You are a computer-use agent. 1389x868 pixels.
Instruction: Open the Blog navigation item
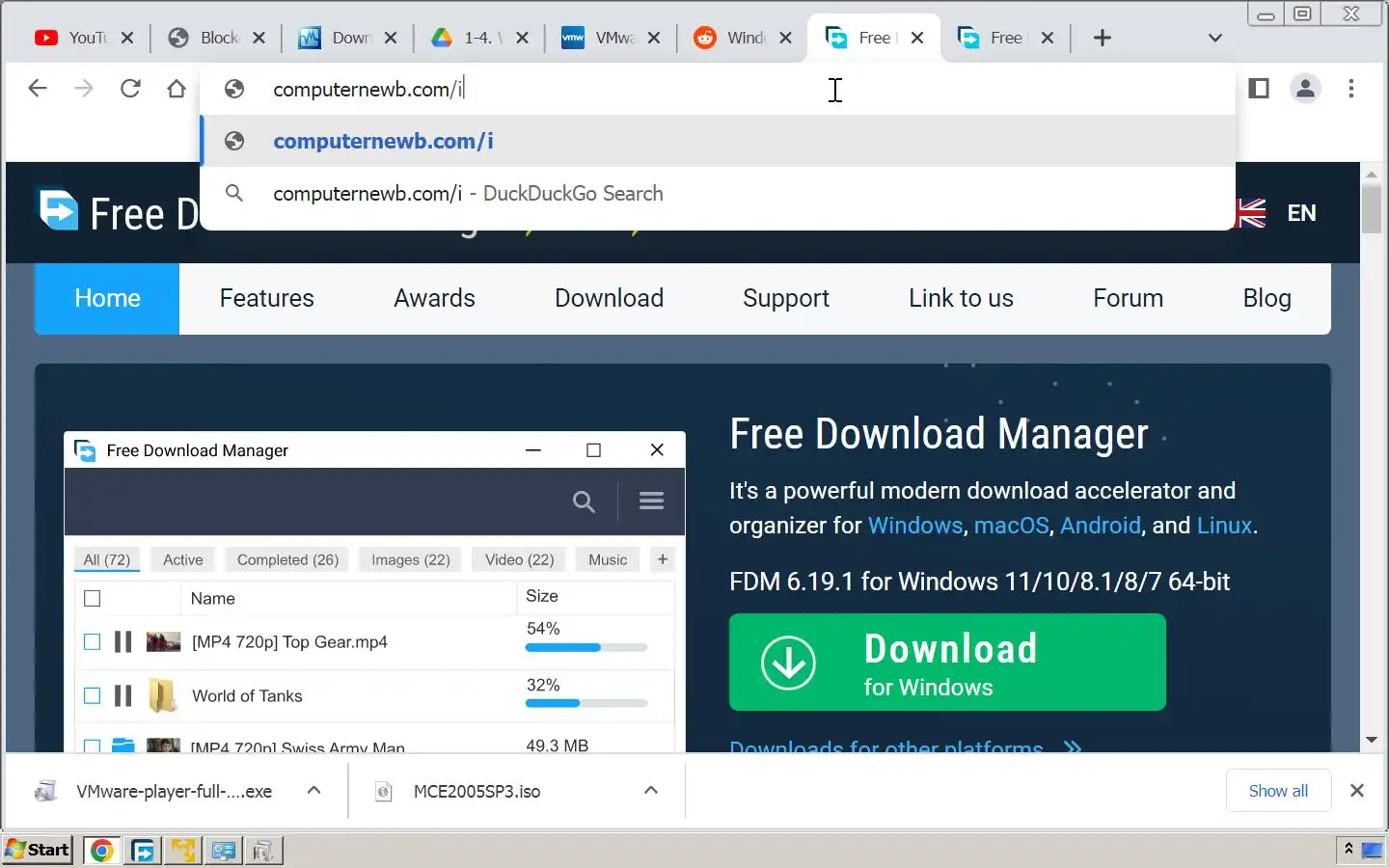pos(1266,298)
